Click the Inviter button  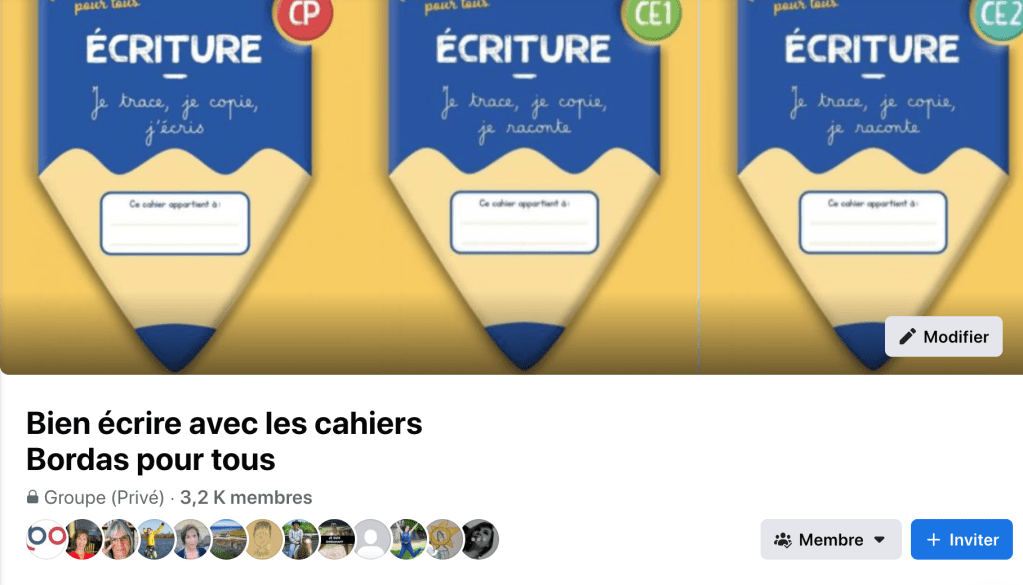pyautogui.click(x=962, y=539)
